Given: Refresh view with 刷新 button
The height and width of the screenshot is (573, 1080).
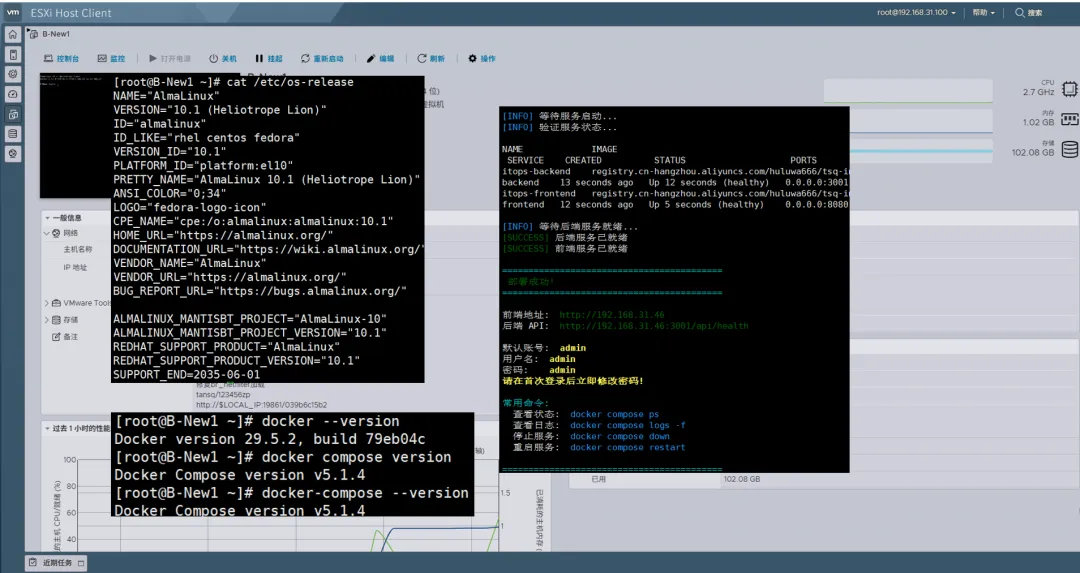Looking at the screenshot, I should pos(431,59).
